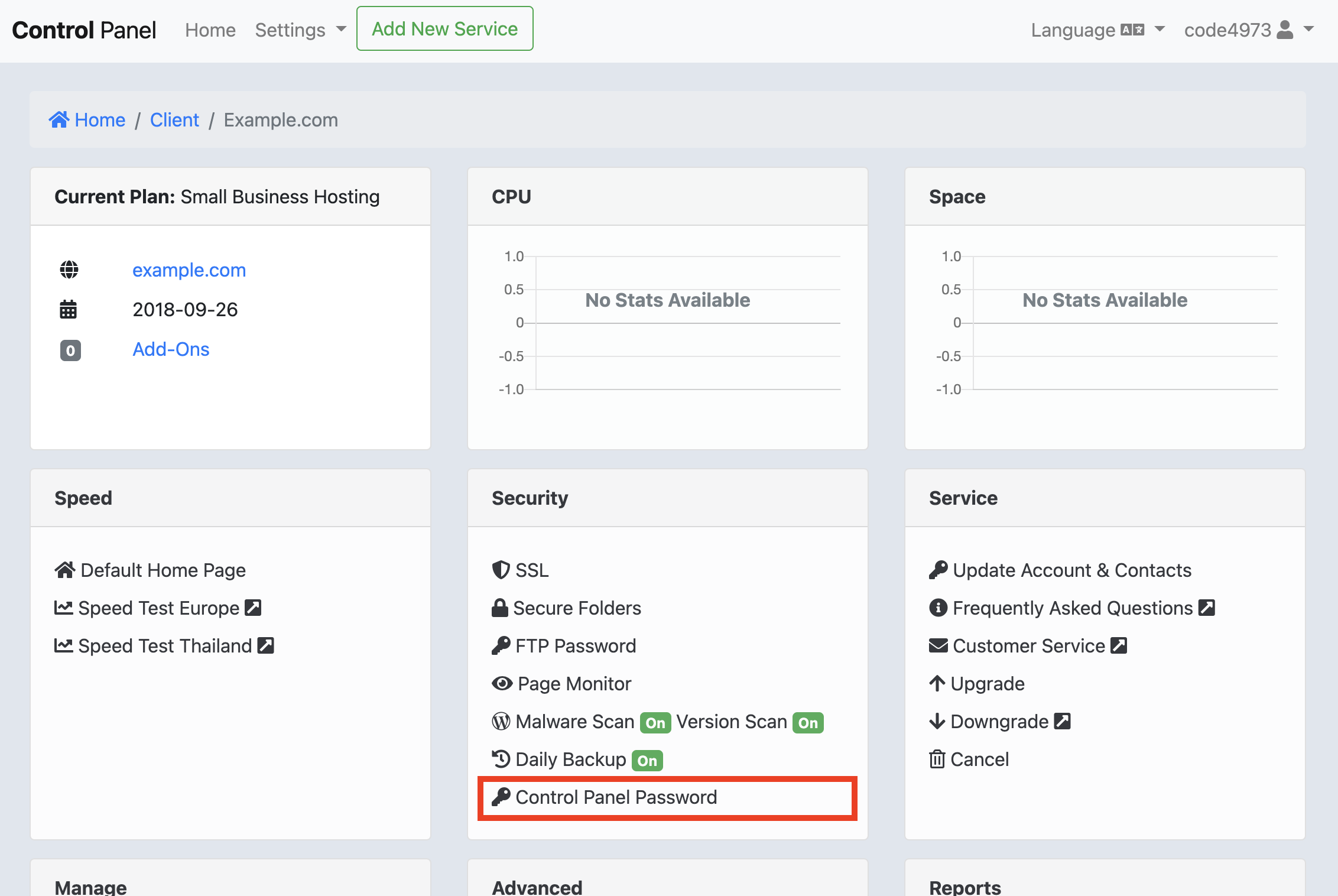This screenshot has width=1338, height=896.
Task: Click the zero count badge beside Add-Ons
Action: coord(70,350)
